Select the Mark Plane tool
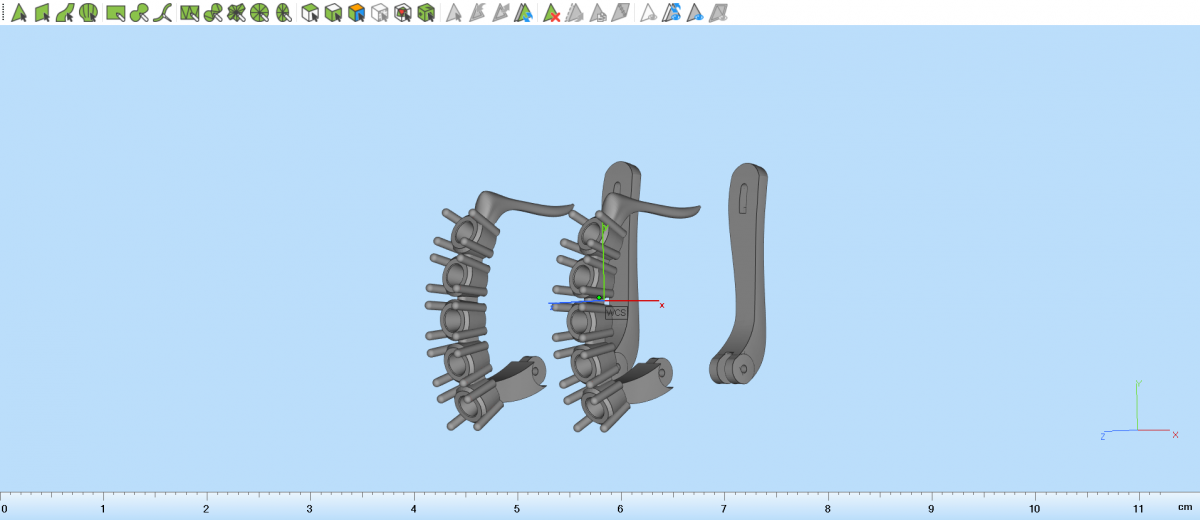 (x=42, y=13)
